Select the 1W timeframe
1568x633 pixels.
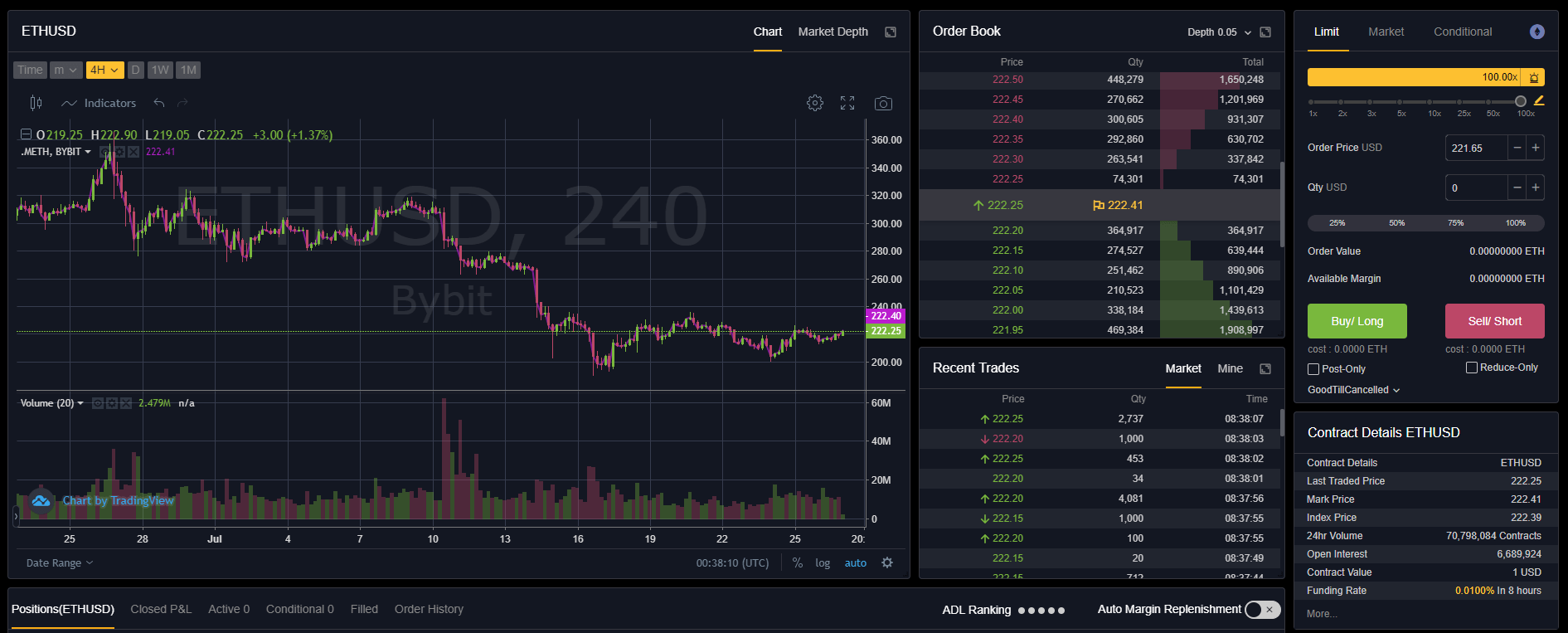(160, 70)
